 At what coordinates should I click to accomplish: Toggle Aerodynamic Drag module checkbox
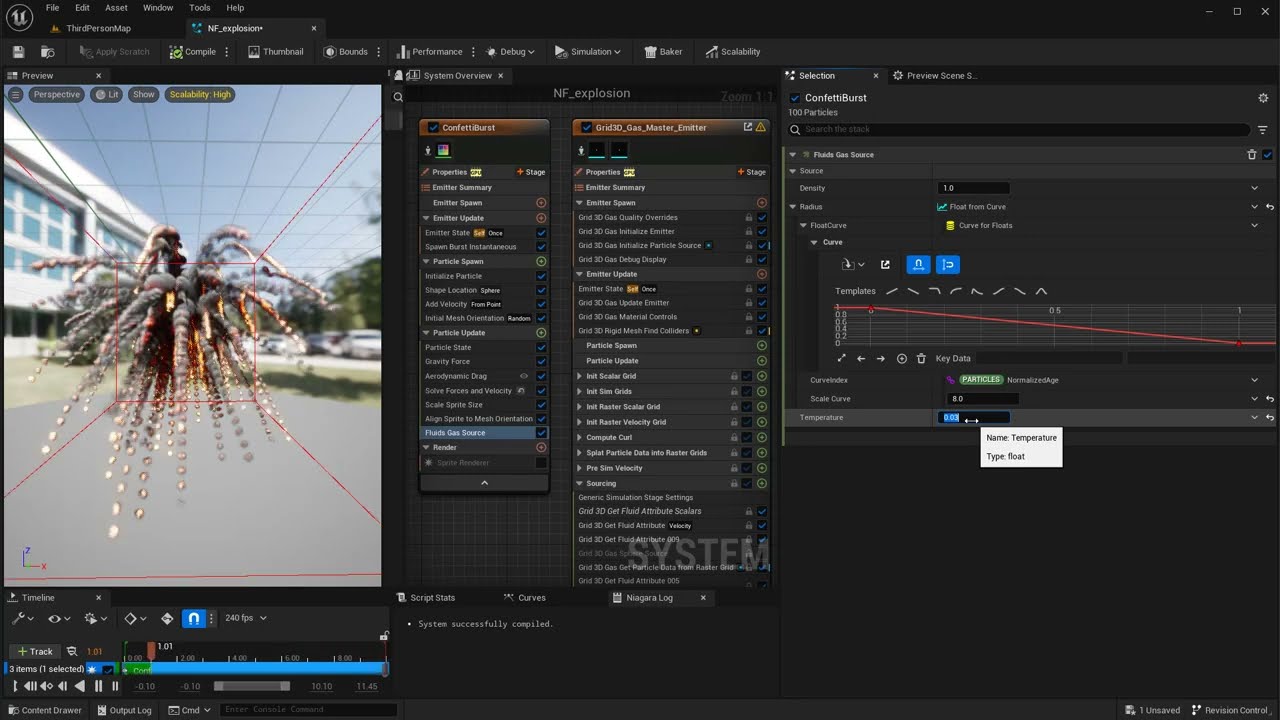click(x=541, y=376)
